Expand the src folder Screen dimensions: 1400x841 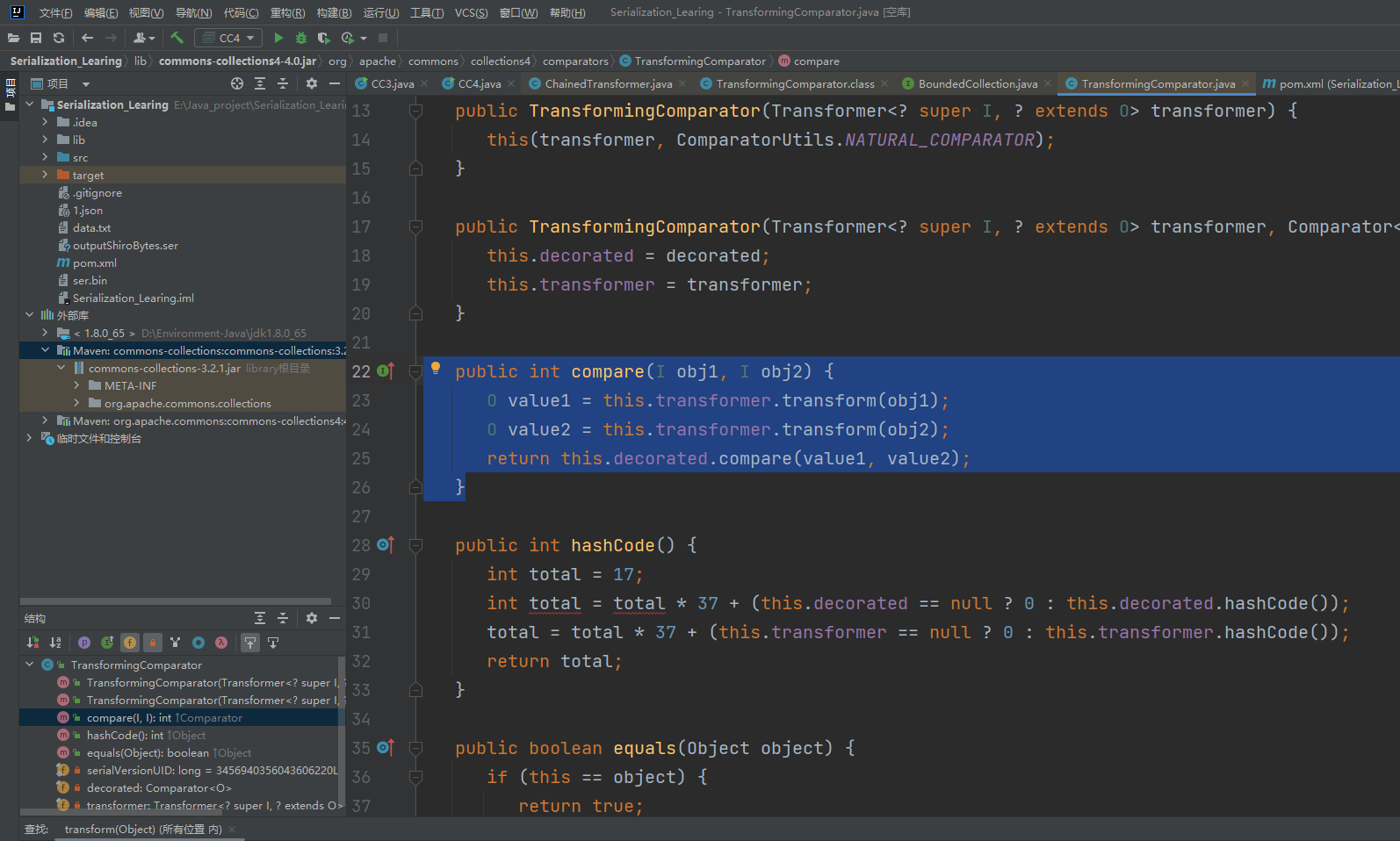[45, 157]
